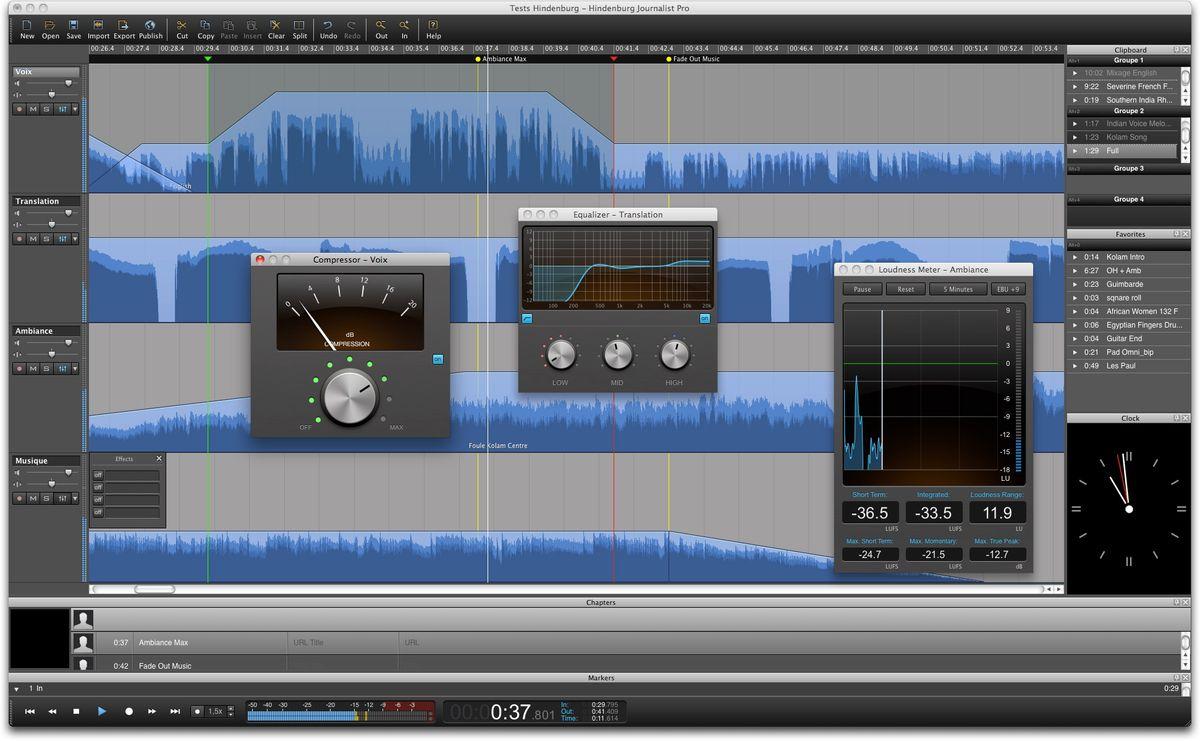Click the Pause button in the Loudness Meter
Image resolution: width=1200 pixels, height=741 pixels.
(x=862, y=289)
